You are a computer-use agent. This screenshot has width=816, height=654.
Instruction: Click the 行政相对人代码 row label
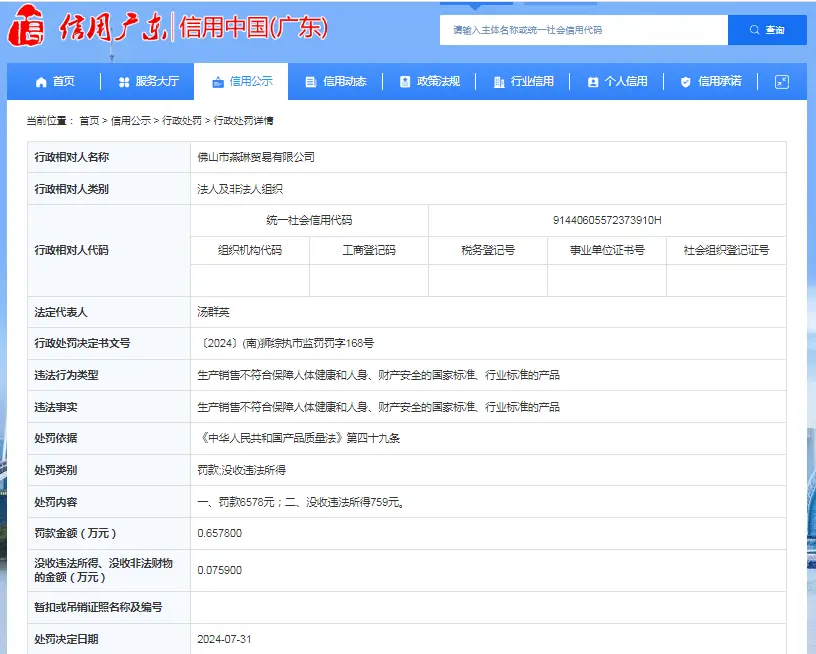click(x=71, y=250)
